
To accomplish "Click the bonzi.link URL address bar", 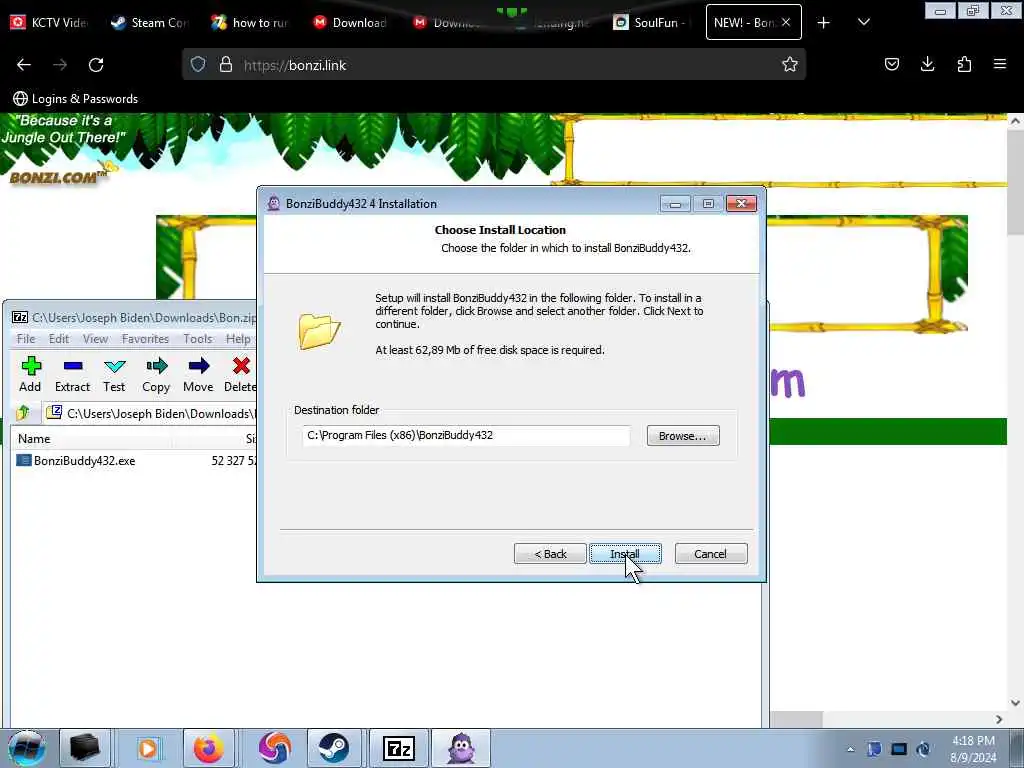I will [x=494, y=65].
